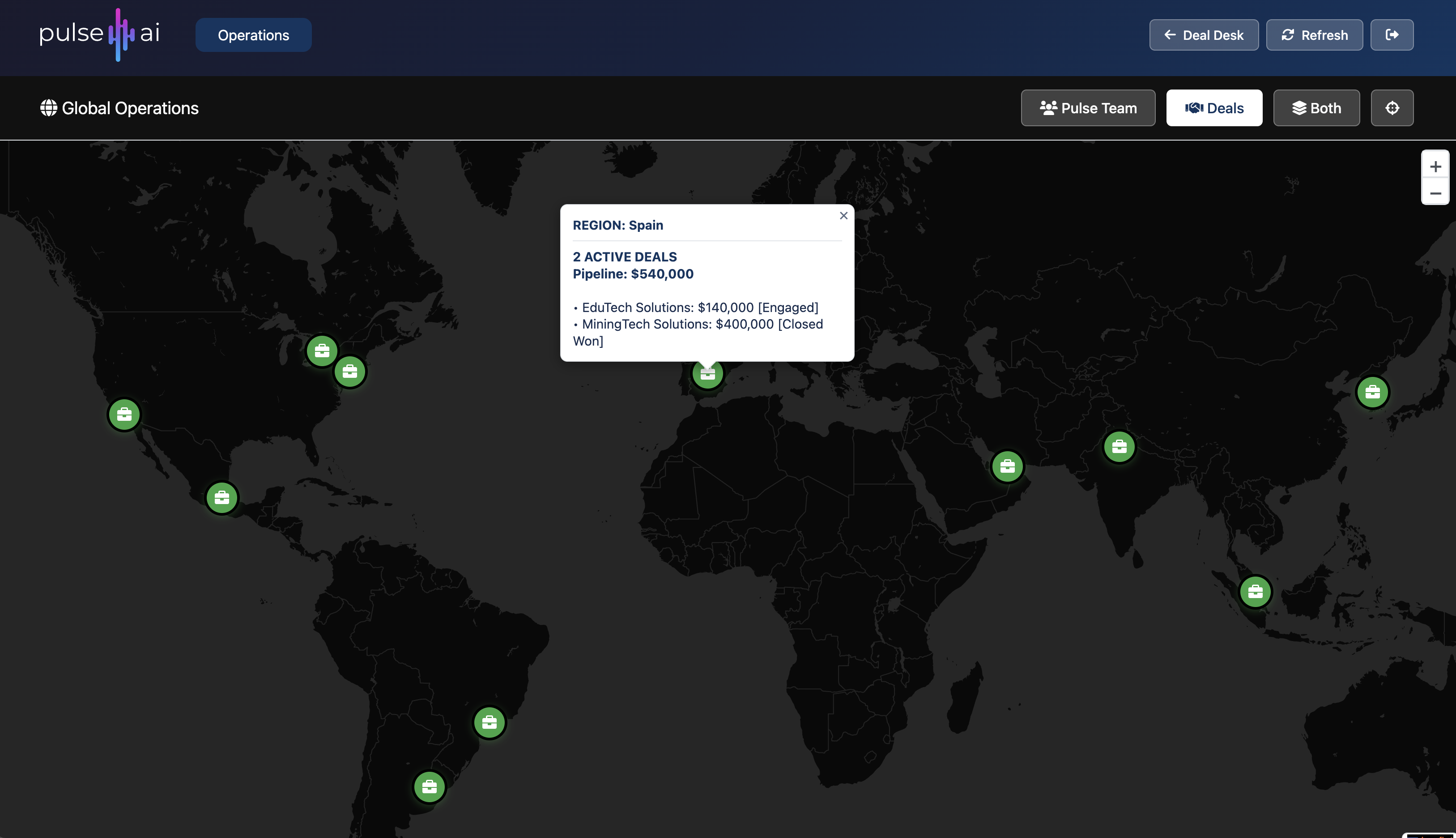Click the crosshair recenter icon
1456x838 pixels.
click(1392, 107)
